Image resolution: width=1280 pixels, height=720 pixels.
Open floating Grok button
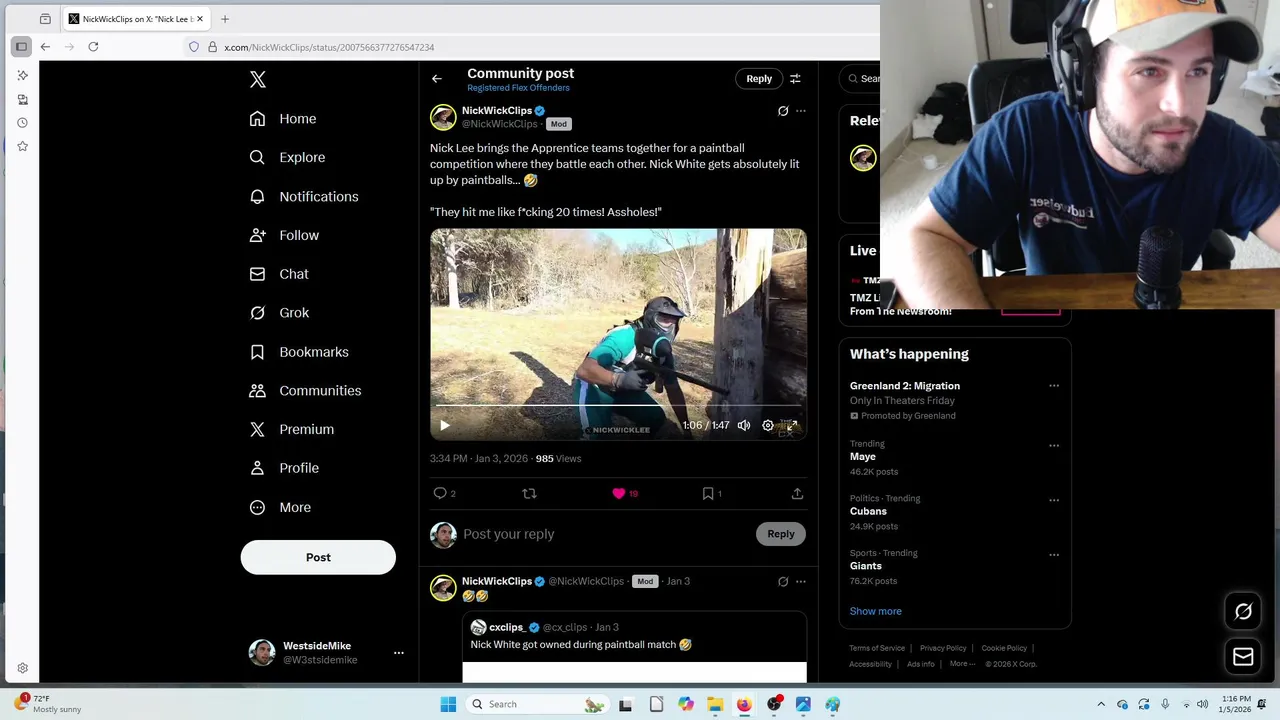coord(1243,611)
